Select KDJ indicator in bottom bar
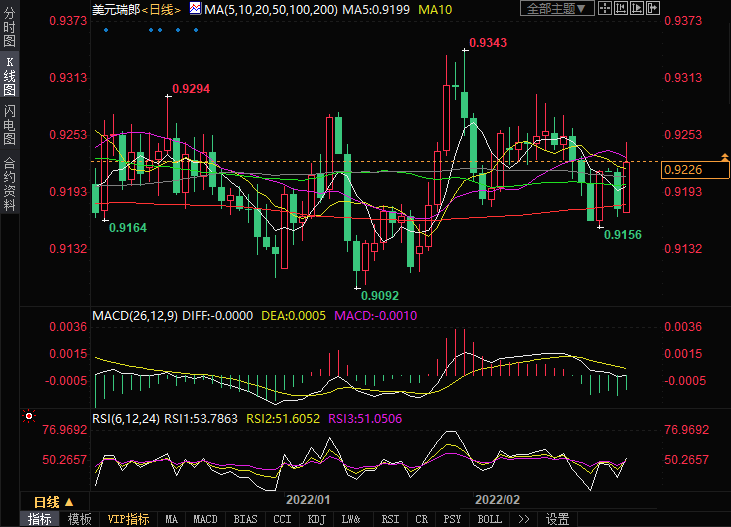The height and width of the screenshot is (527, 731). pos(316,519)
